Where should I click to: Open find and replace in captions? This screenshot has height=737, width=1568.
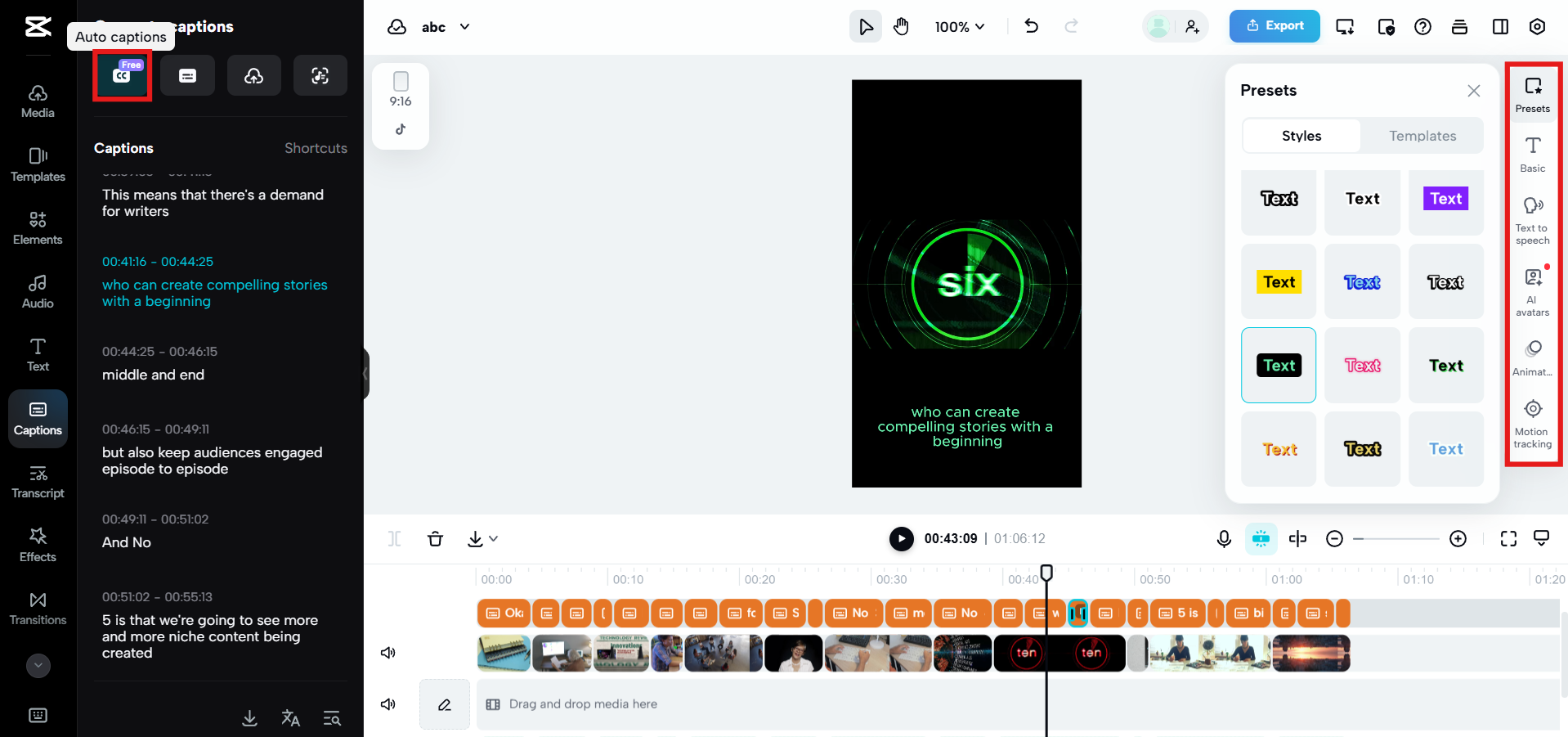coord(332,718)
